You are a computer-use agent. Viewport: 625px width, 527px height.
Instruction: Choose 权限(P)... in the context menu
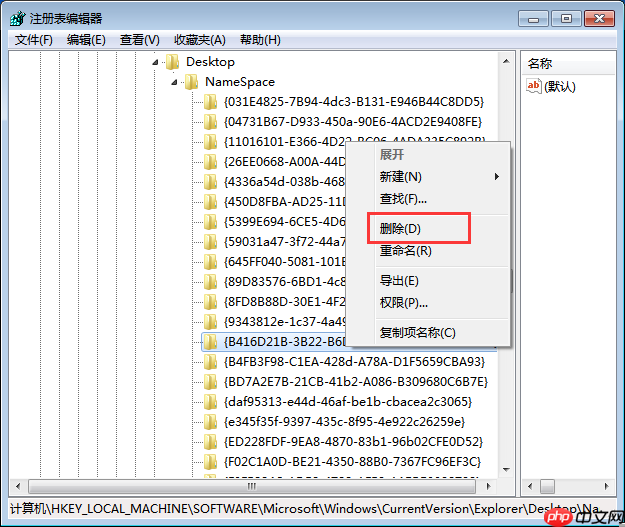[x=404, y=303]
